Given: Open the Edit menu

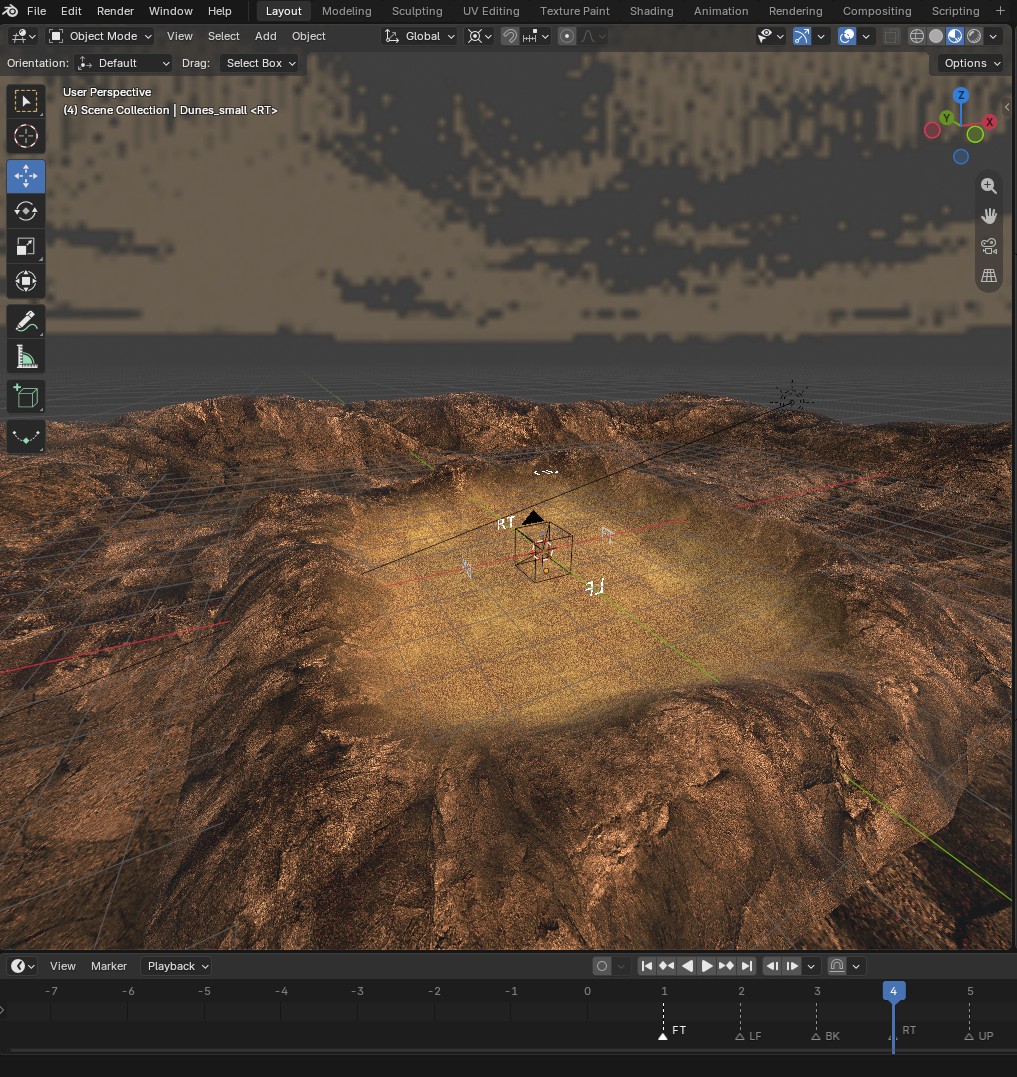Looking at the screenshot, I should tap(71, 11).
